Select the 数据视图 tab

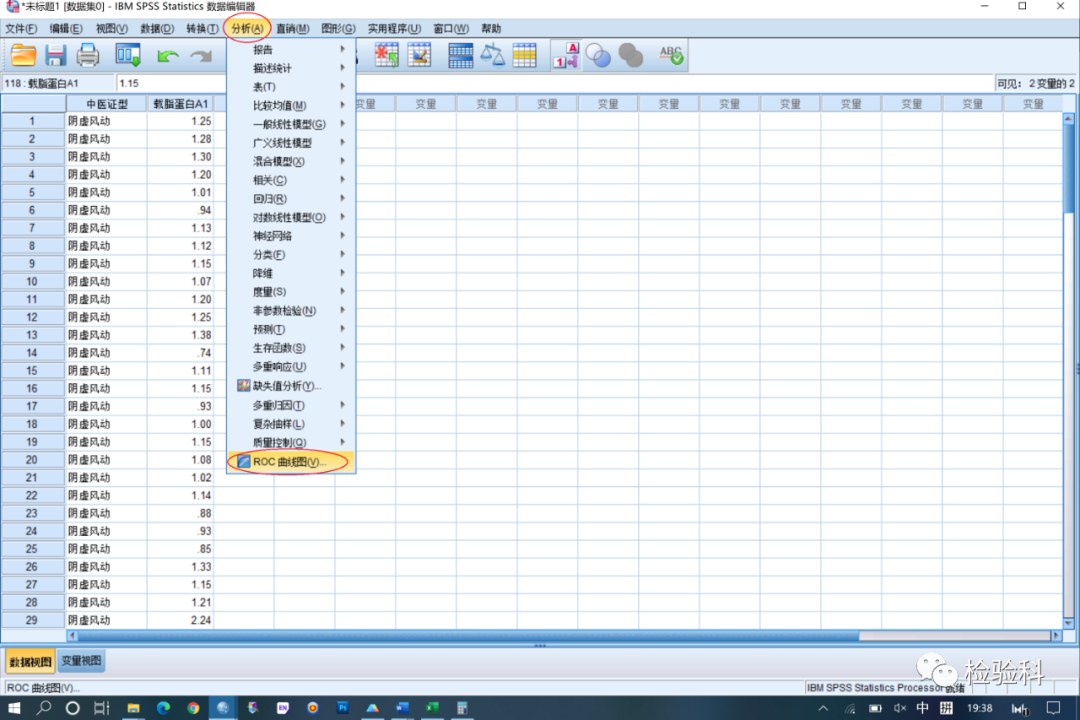point(30,662)
